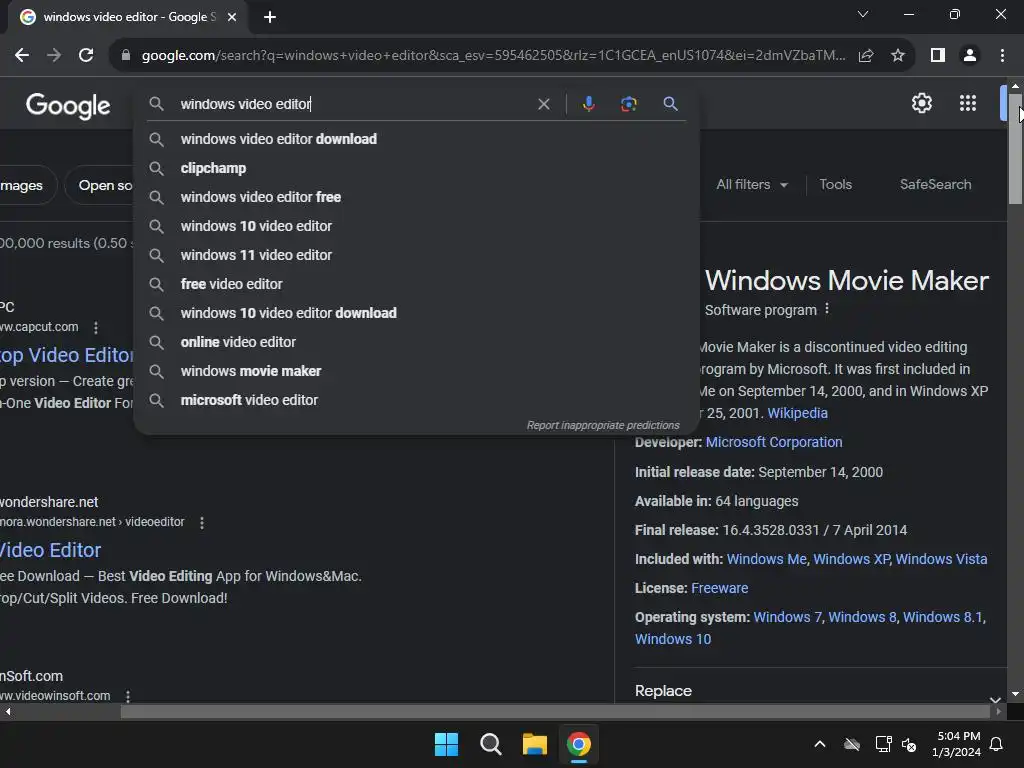Viewport: 1024px width, 768px height.
Task: Click the address bar URL
Action: (493, 56)
